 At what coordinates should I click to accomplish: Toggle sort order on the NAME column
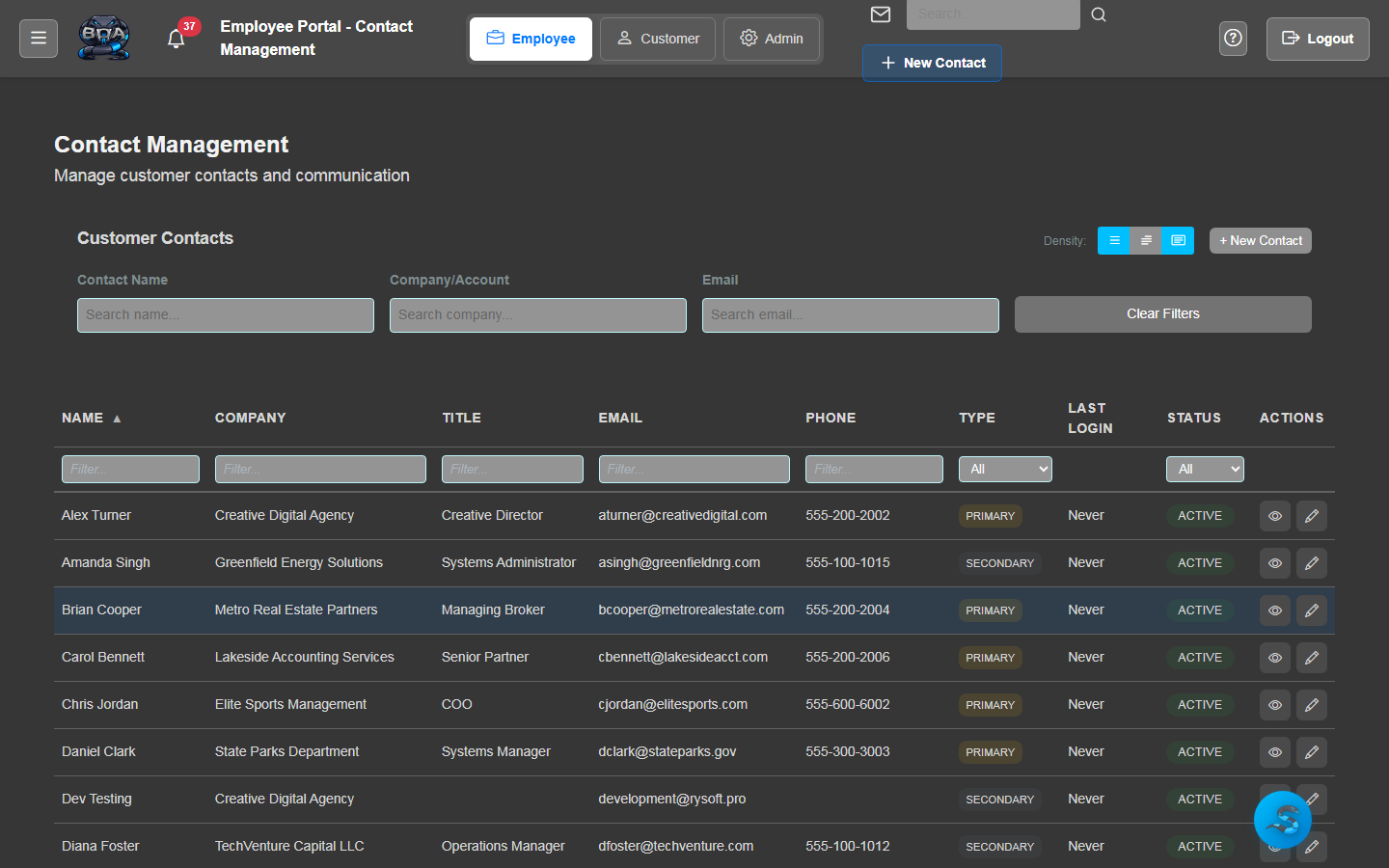90,418
